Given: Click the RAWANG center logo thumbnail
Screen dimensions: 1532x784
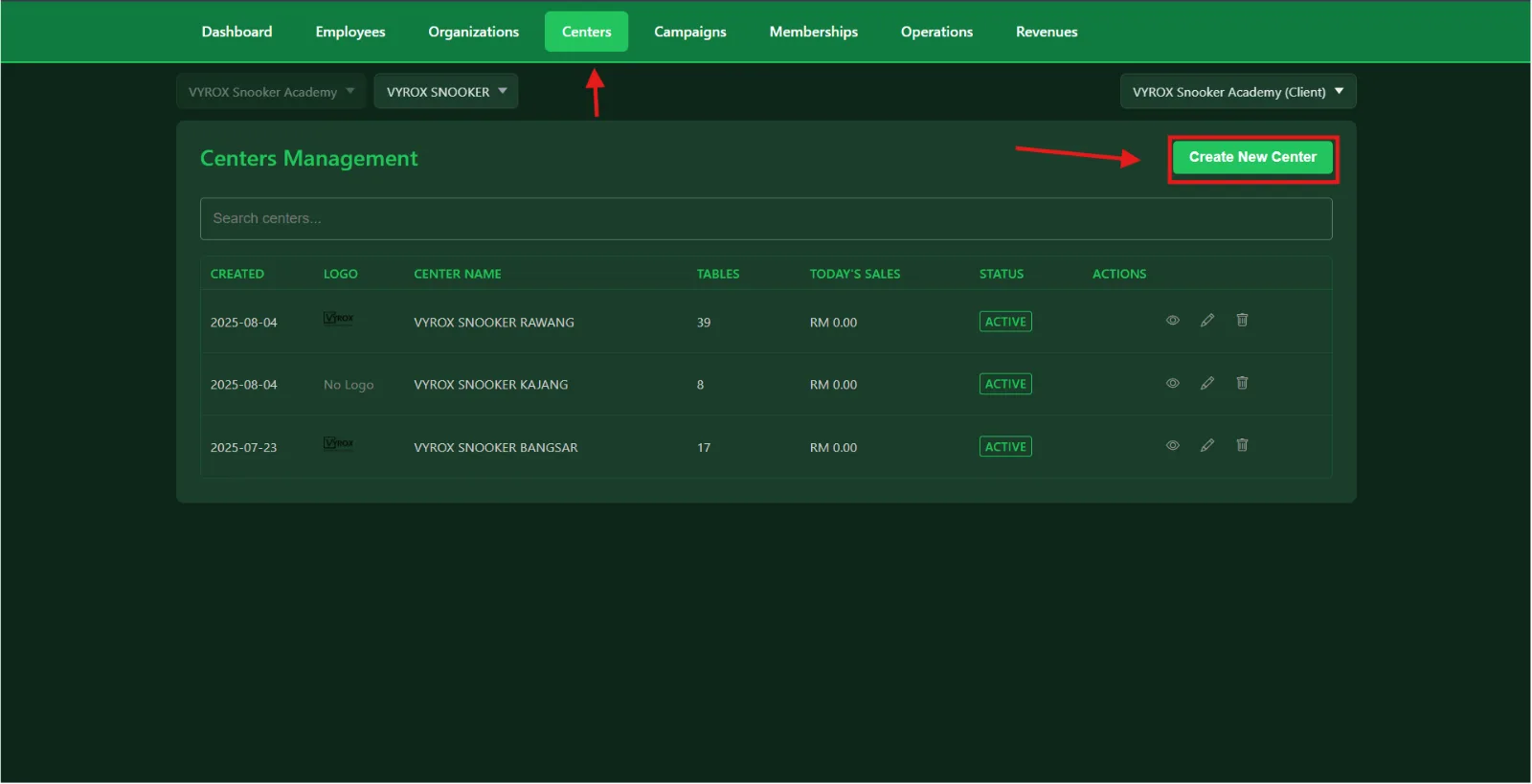Looking at the screenshot, I should pos(338,318).
